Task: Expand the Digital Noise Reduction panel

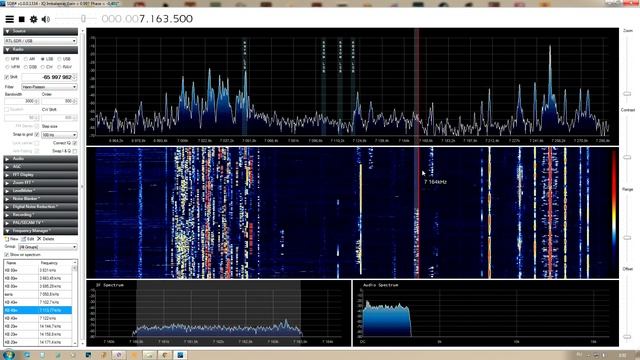Action: click(40, 207)
